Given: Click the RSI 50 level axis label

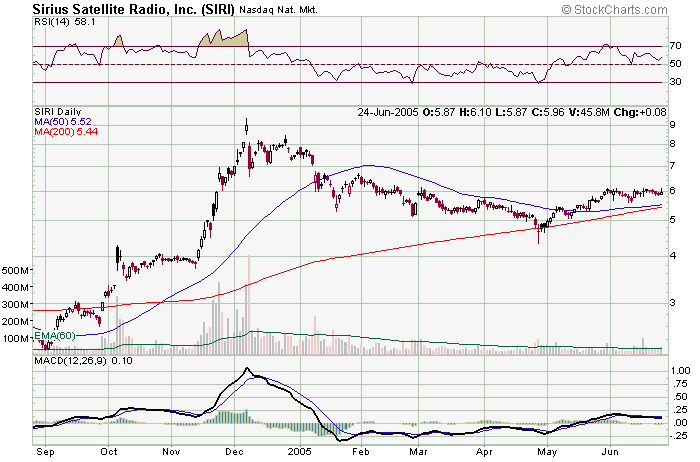Looking at the screenshot, I should coord(675,63).
